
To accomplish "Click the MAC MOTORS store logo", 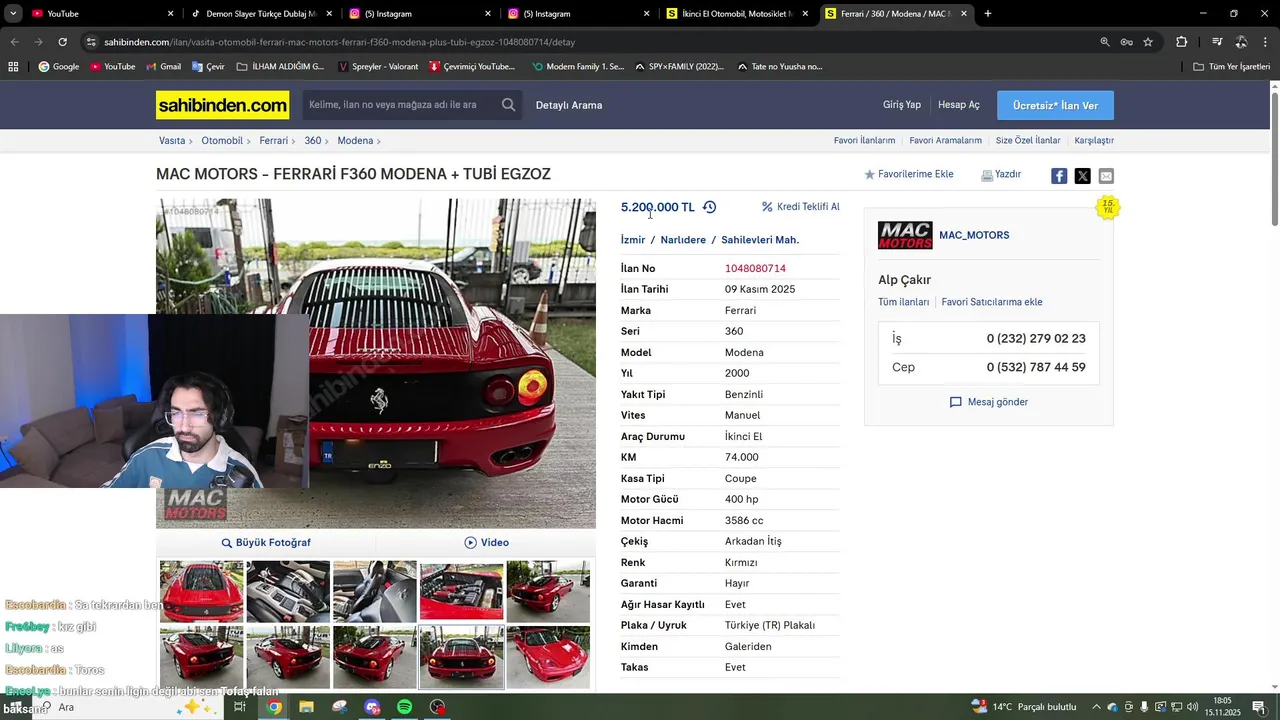I will 905,235.
